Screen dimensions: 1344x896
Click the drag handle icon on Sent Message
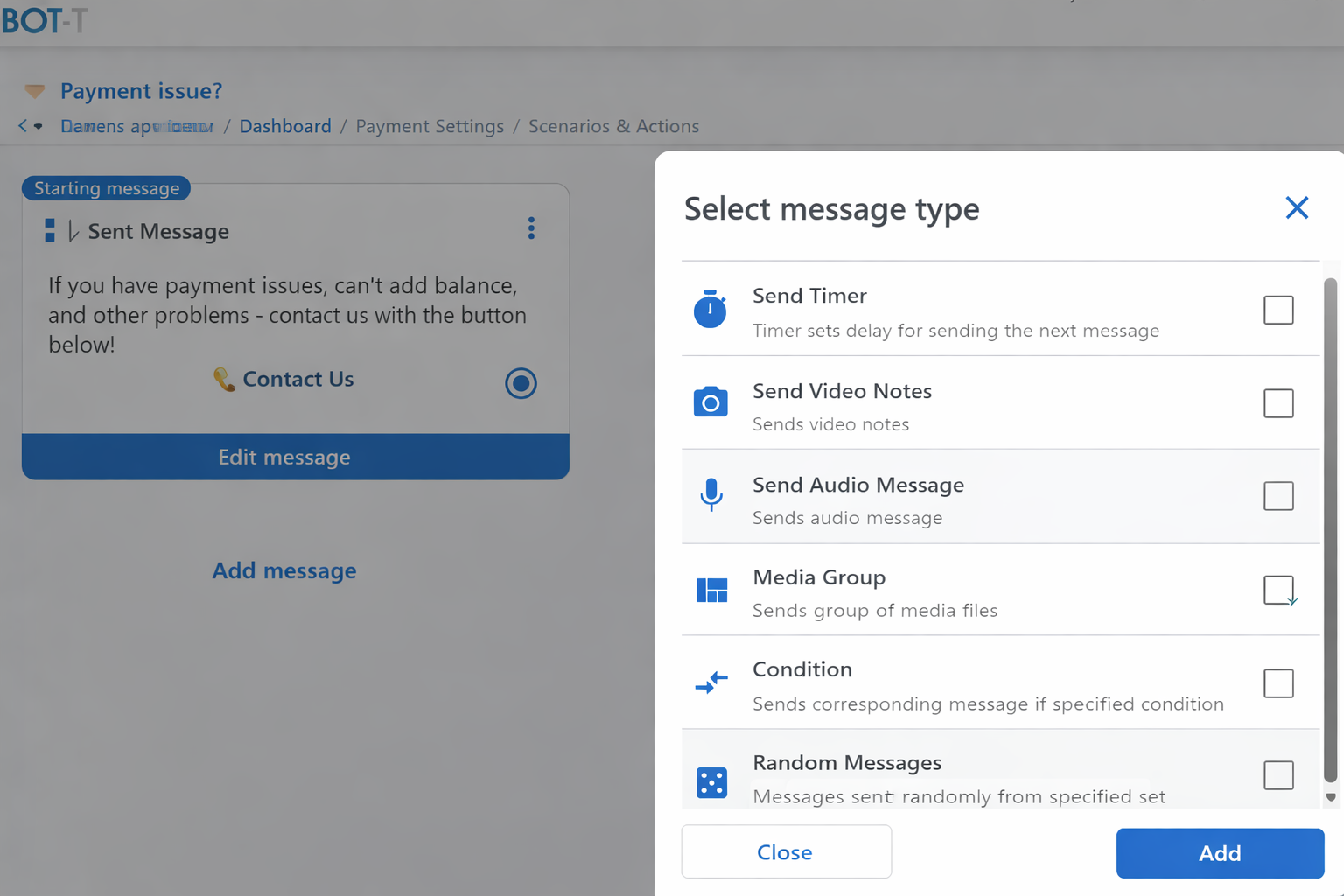(50, 230)
